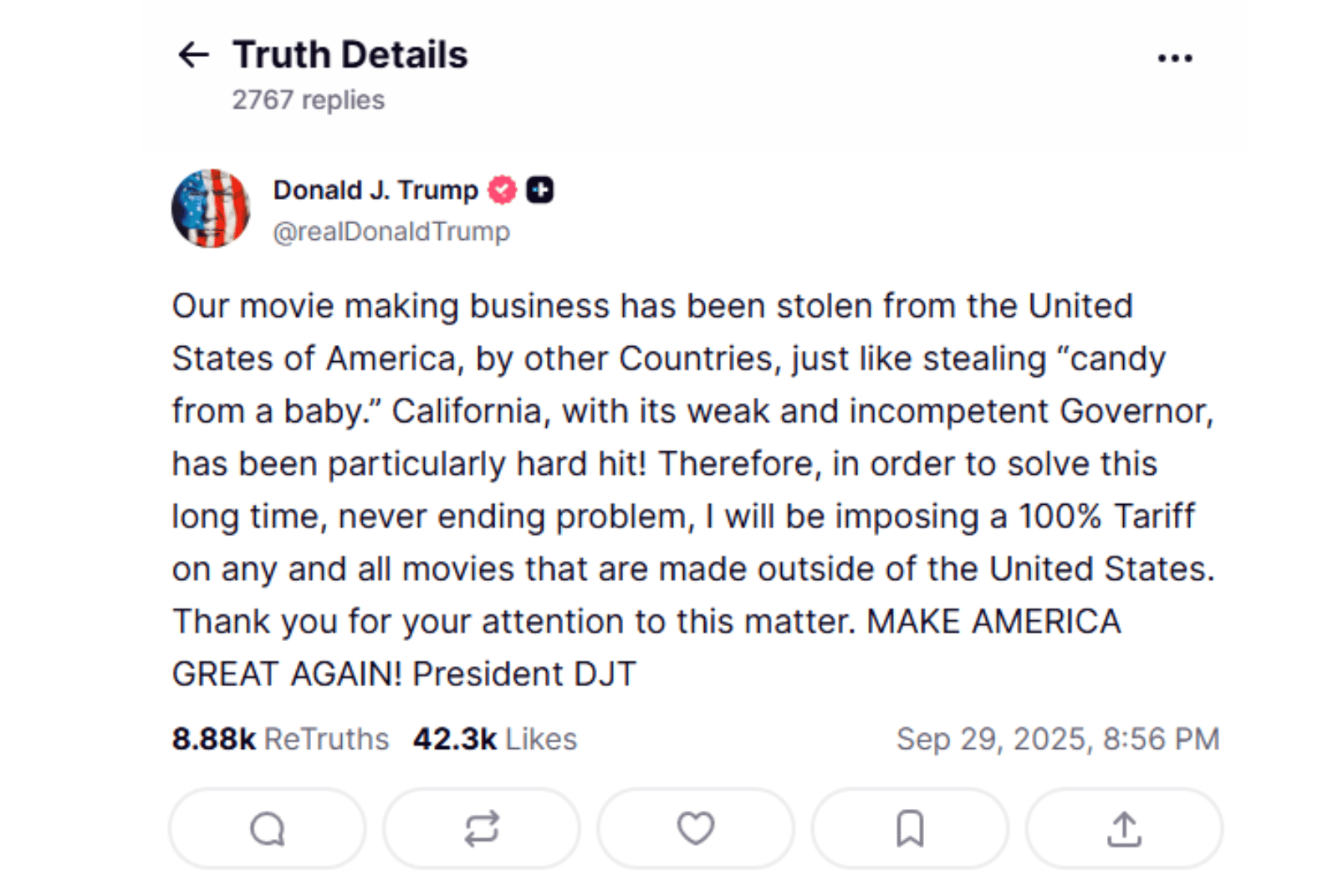Open the Donald J. Trump profile name
Viewport: 1338px width, 896px height.
375,191
